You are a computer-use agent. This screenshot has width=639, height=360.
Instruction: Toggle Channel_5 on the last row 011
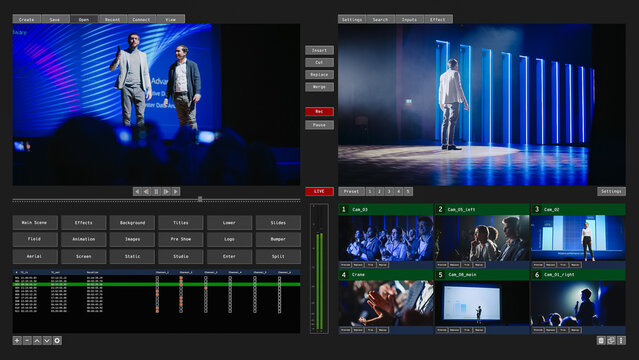[255, 311]
